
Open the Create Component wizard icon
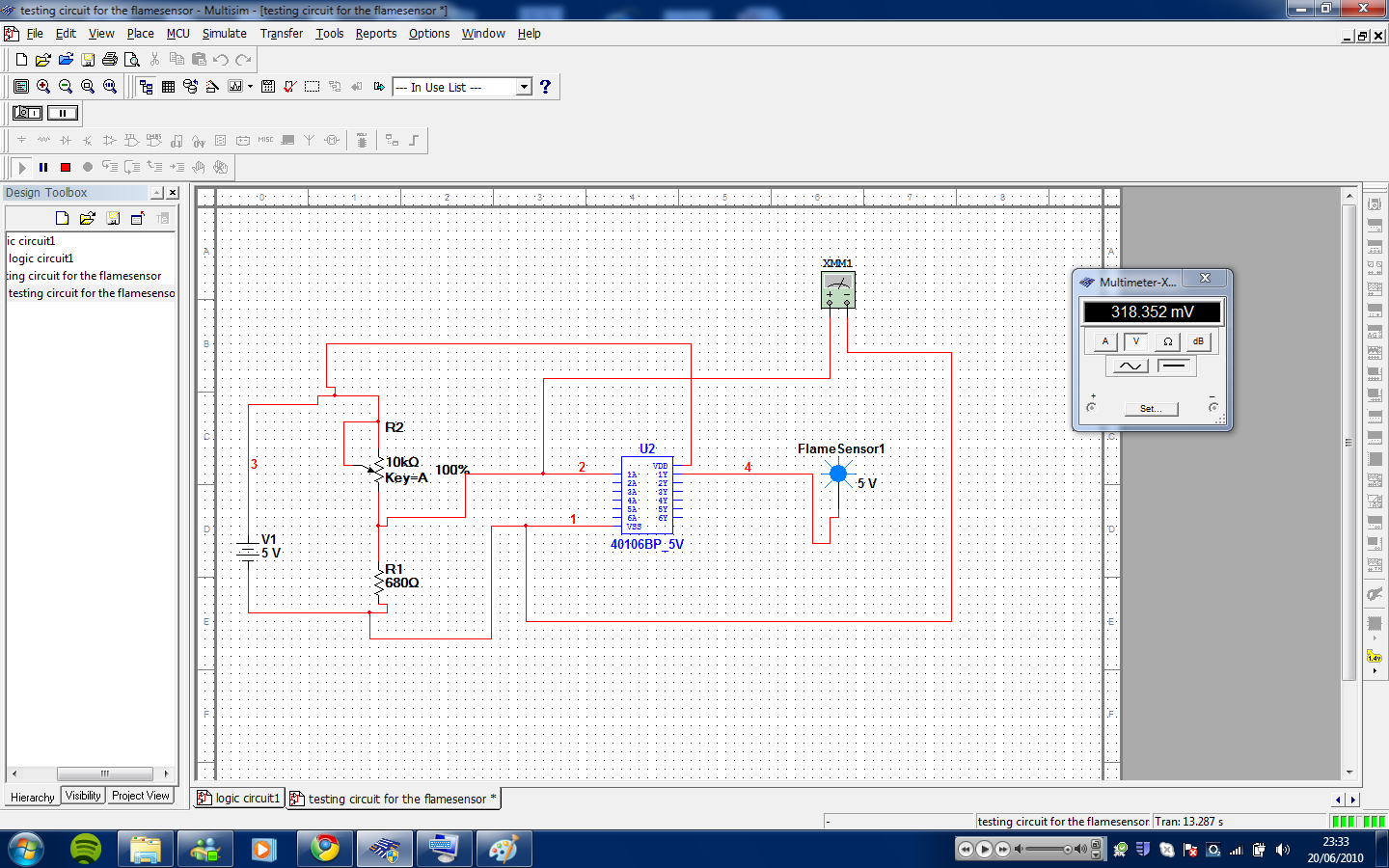(x=212, y=87)
